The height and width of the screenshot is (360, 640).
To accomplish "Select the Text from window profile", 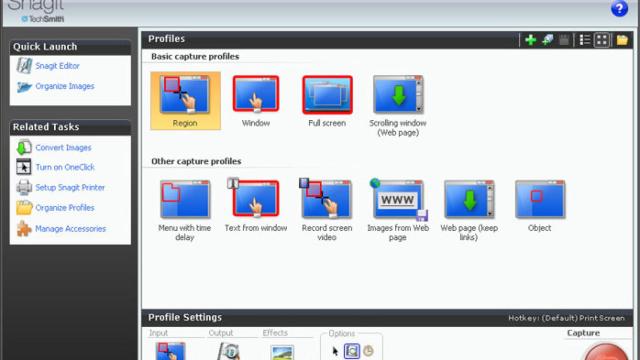I will coord(256,205).
